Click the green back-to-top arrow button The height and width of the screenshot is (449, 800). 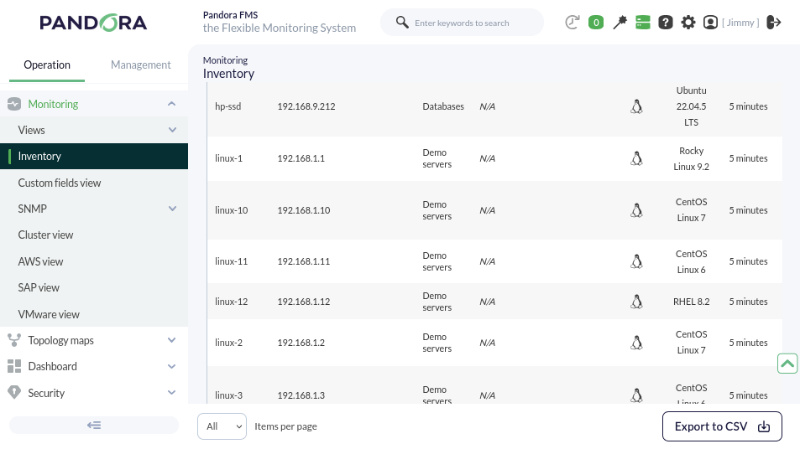(x=787, y=363)
